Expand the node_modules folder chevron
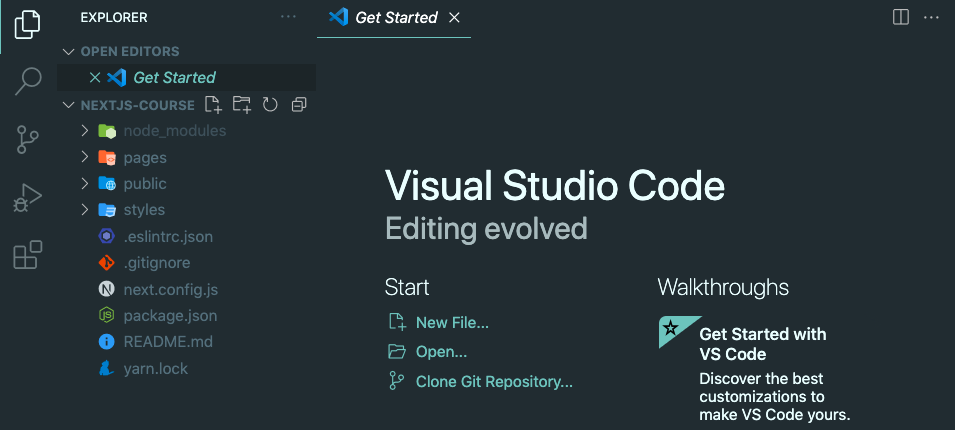Image resolution: width=955 pixels, height=430 pixels. click(85, 130)
